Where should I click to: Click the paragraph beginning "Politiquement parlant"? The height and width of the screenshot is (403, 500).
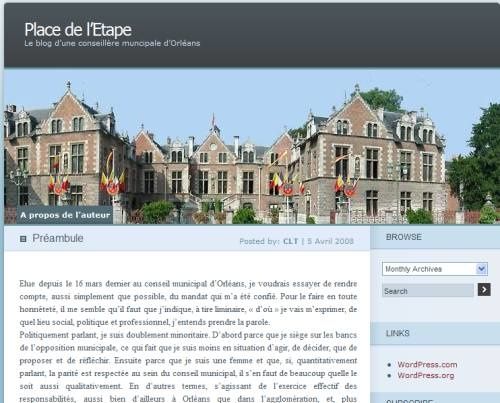click(188, 367)
